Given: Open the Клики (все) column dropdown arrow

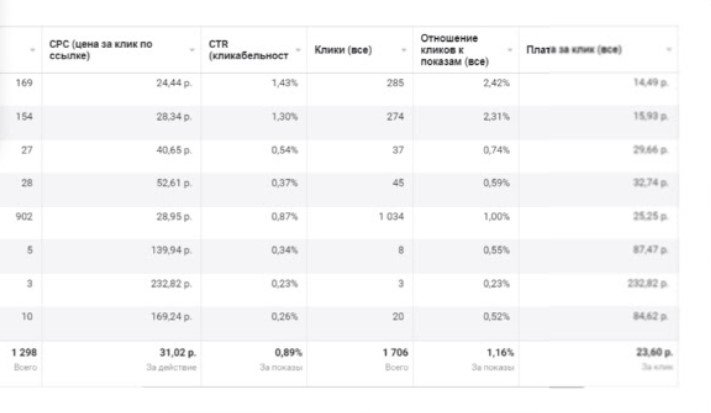Looking at the screenshot, I should click(403, 50).
